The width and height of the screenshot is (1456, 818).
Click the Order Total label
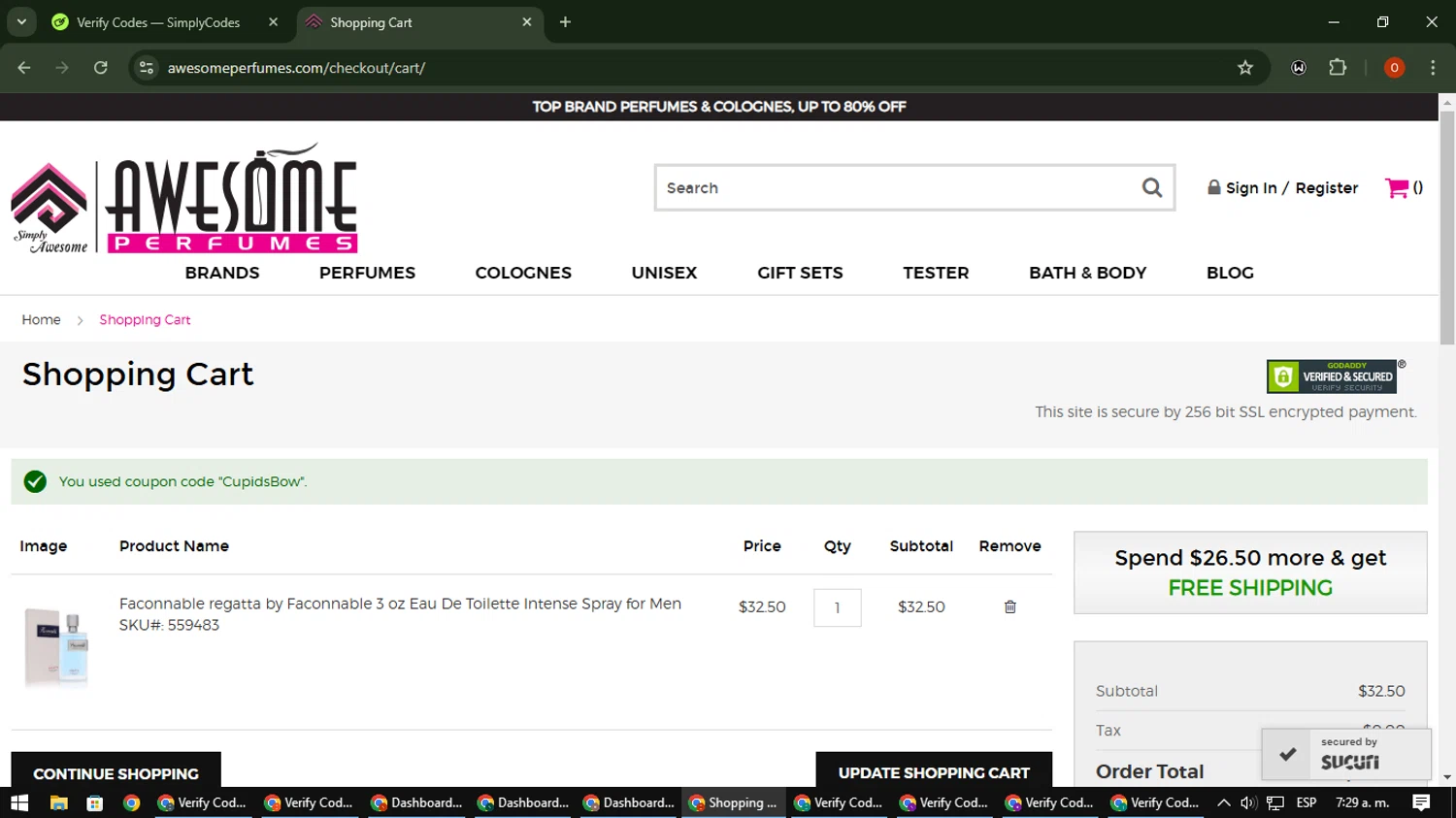click(x=1149, y=771)
